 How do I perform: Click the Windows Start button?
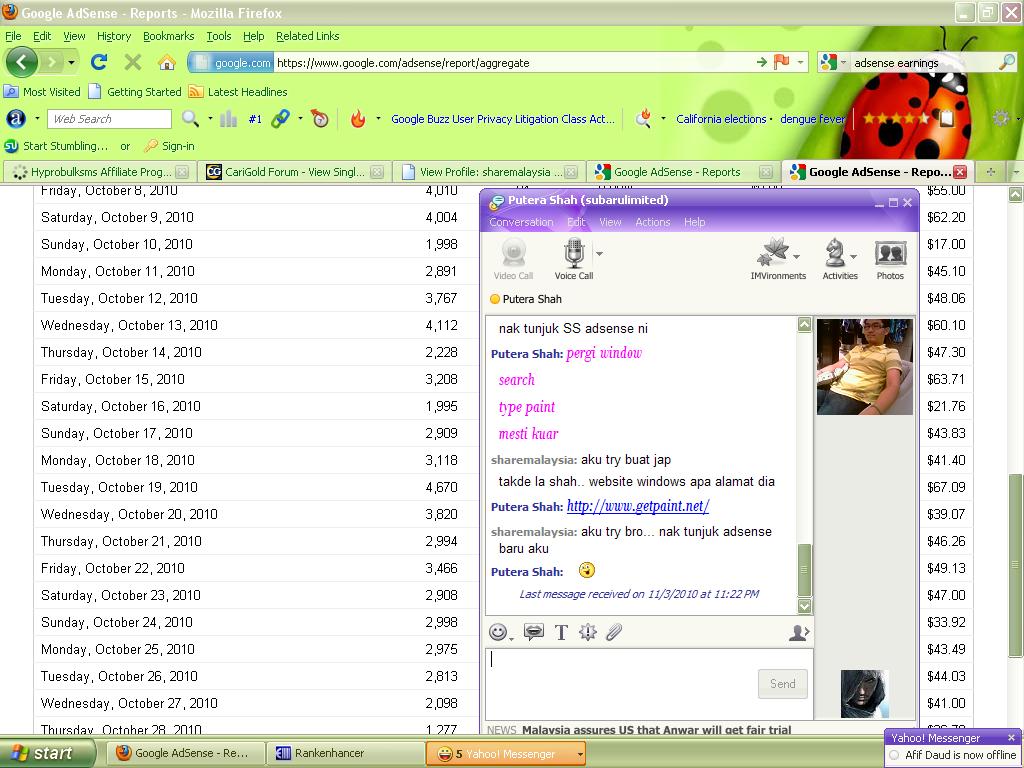coord(47,754)
